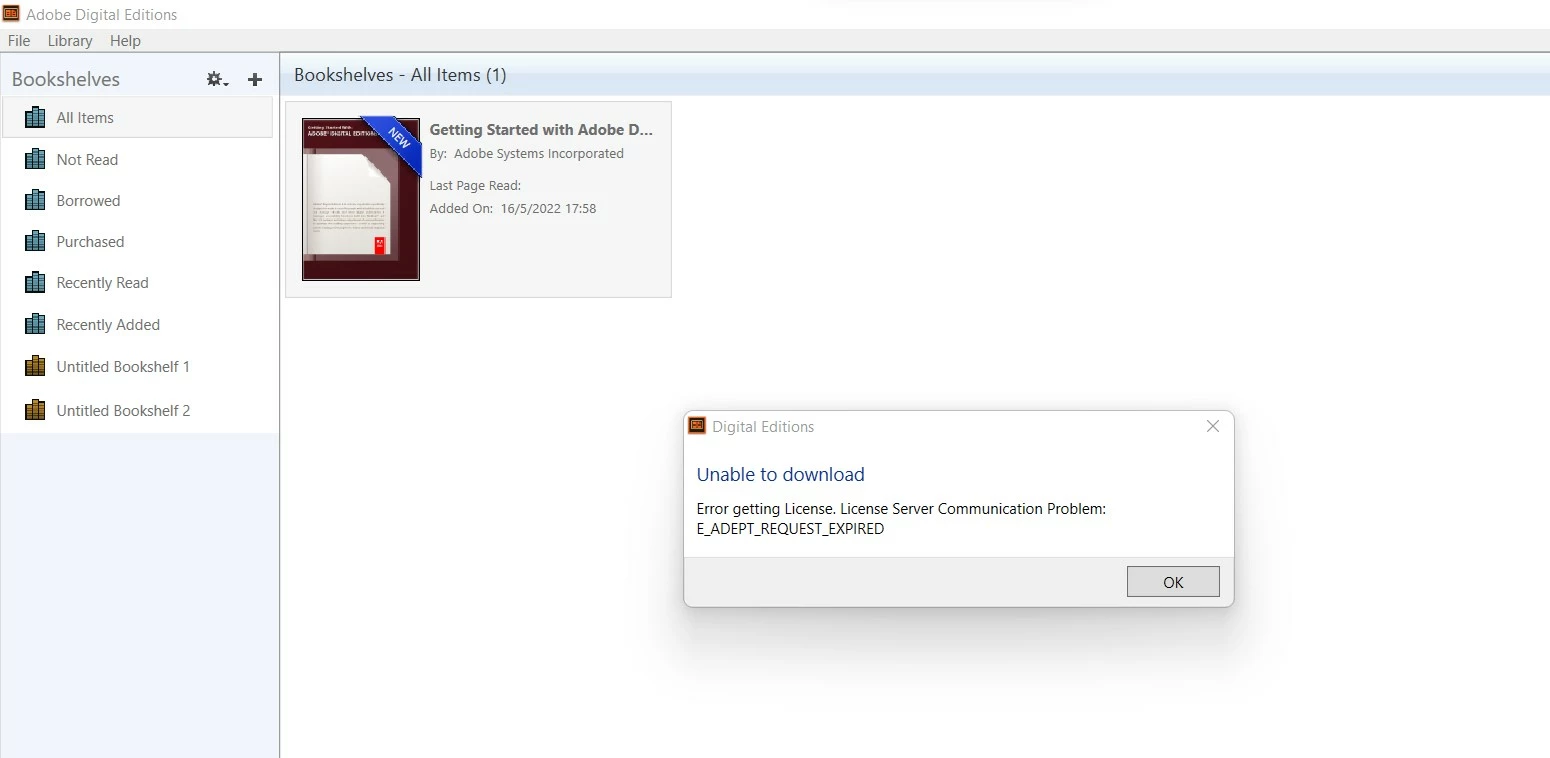1550x758 pixels.
Task: Click the Untitled Bookshelf 2 label
Action: click(x=123, y=410)
